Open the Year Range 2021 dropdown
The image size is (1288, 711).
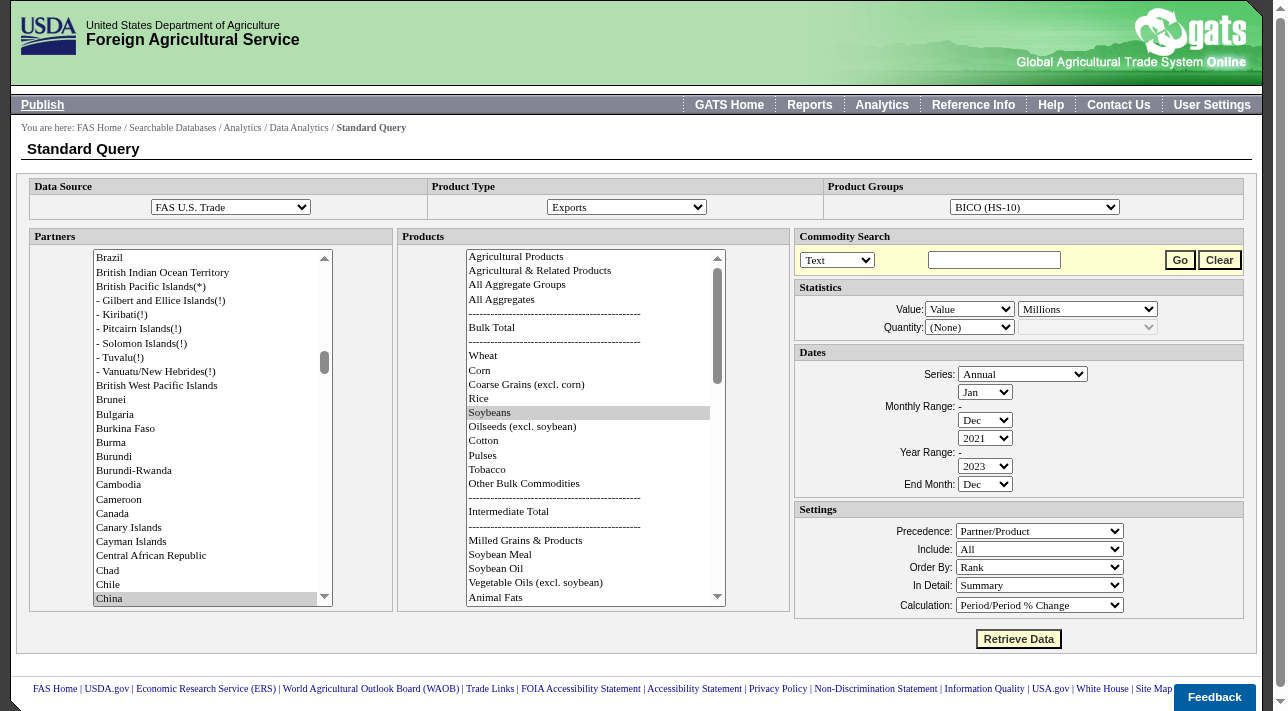[985, 438]
